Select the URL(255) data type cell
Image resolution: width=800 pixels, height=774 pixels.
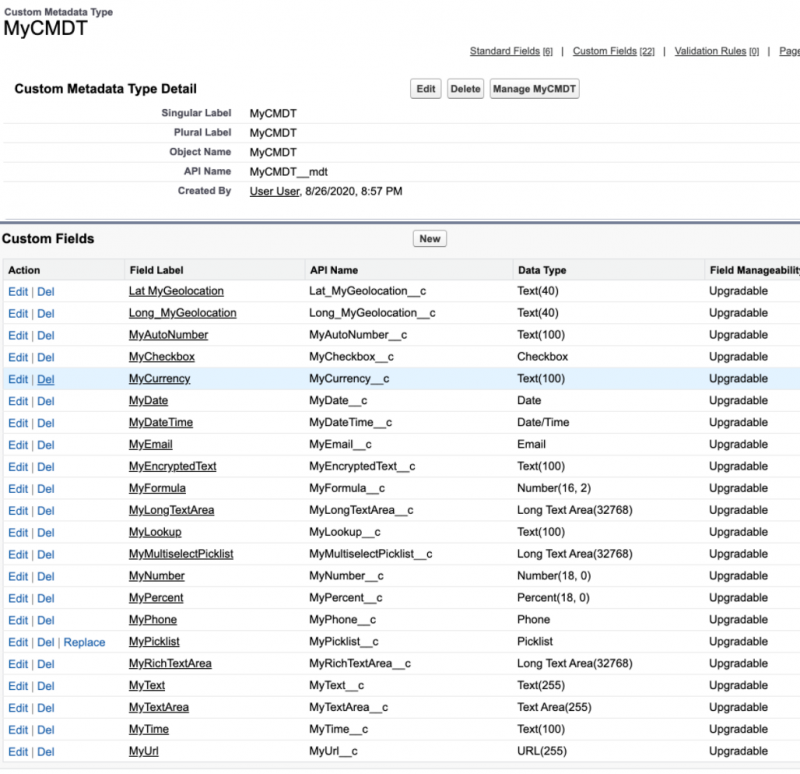[542, 751]
